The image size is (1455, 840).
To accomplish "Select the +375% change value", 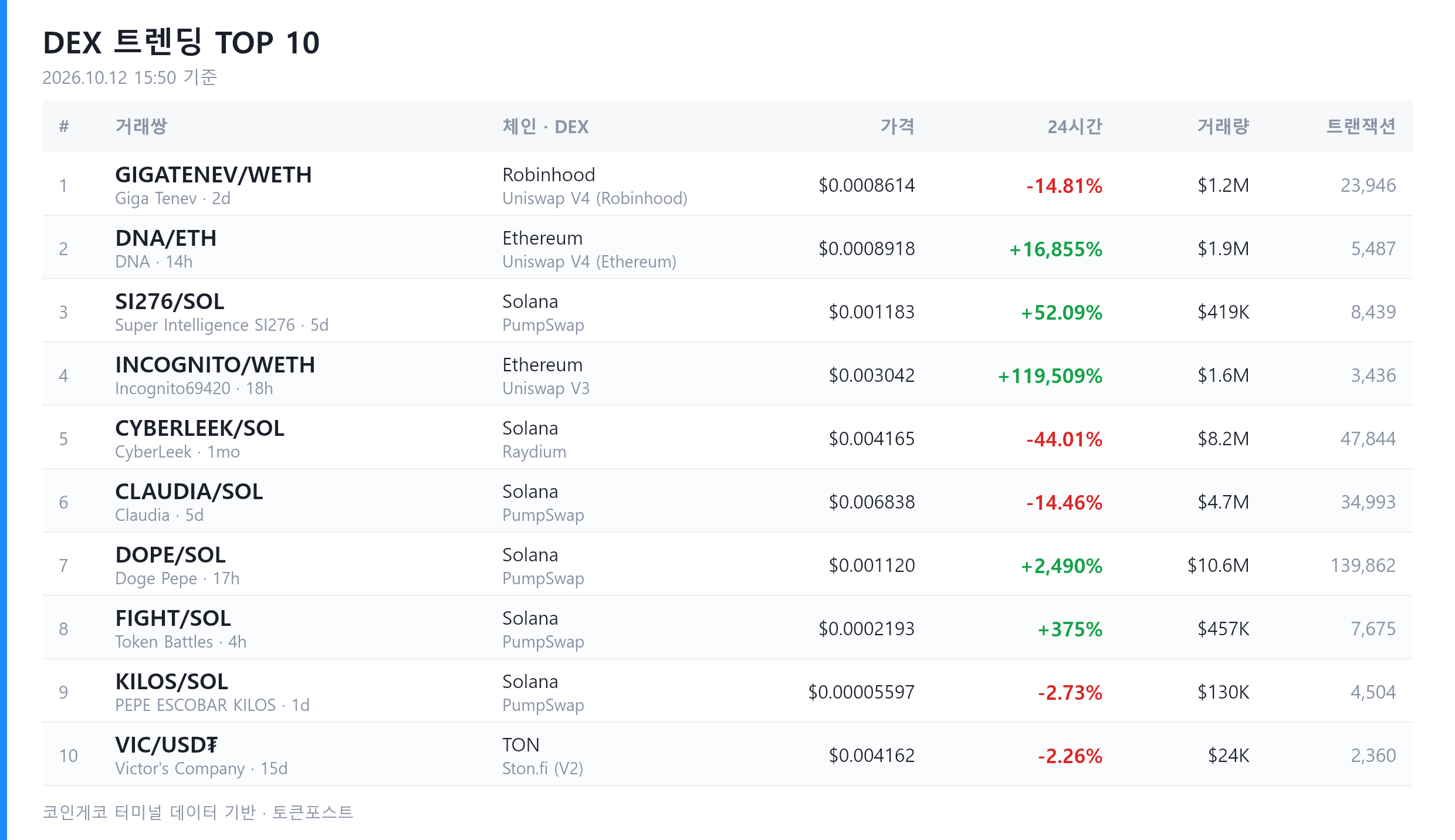I will (1070, 629).
